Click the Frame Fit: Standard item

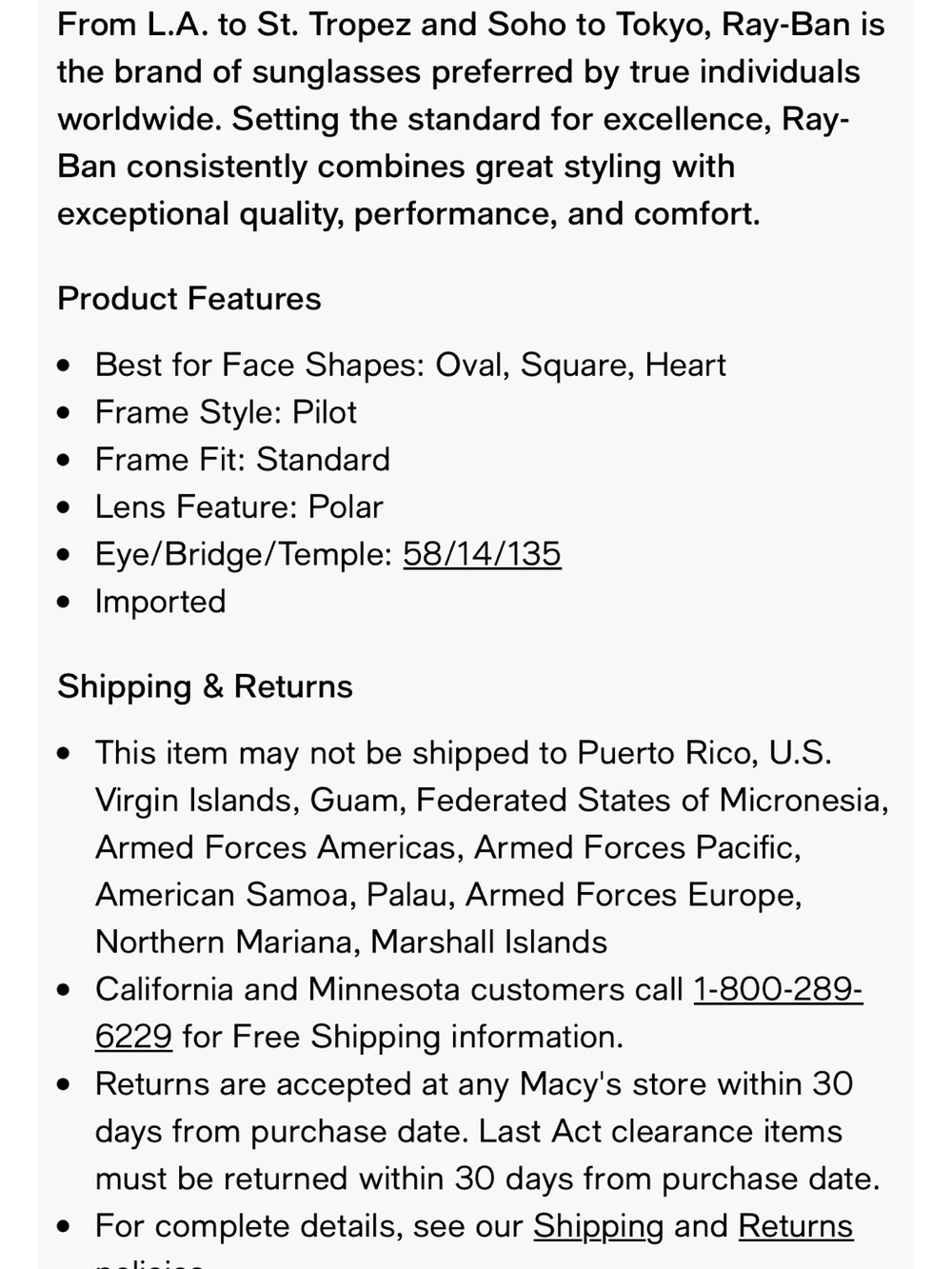pos(243,460)
